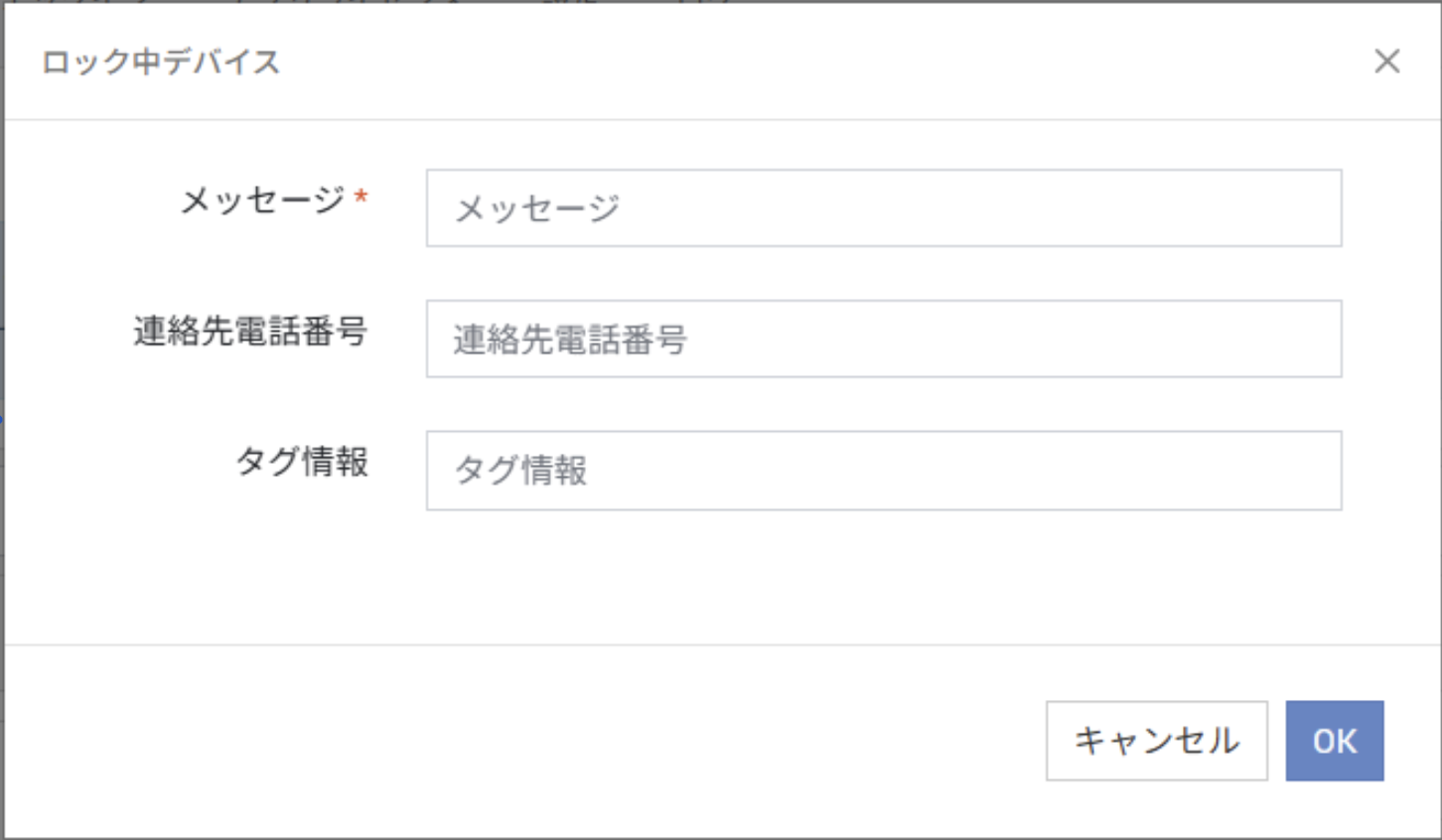Close the ロック中デバイス dialog with X
1442x840 pixels.
pos(1386,62)
